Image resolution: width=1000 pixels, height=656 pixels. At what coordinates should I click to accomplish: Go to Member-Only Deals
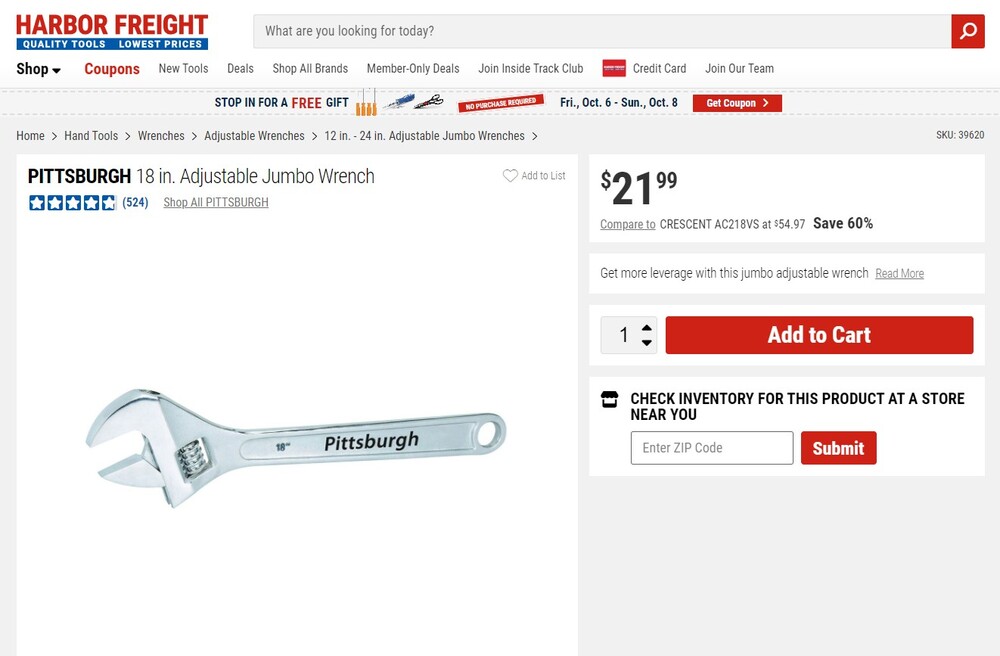(x=413, y=69)
